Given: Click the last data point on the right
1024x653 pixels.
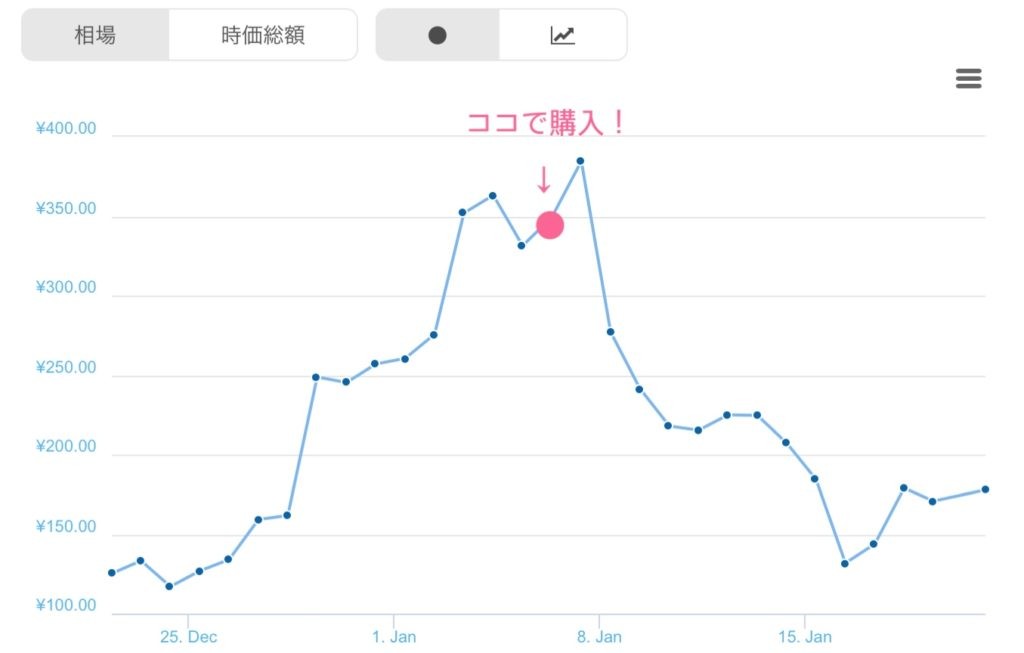Looking at the screenshot, I should click(x=985, y=489).
